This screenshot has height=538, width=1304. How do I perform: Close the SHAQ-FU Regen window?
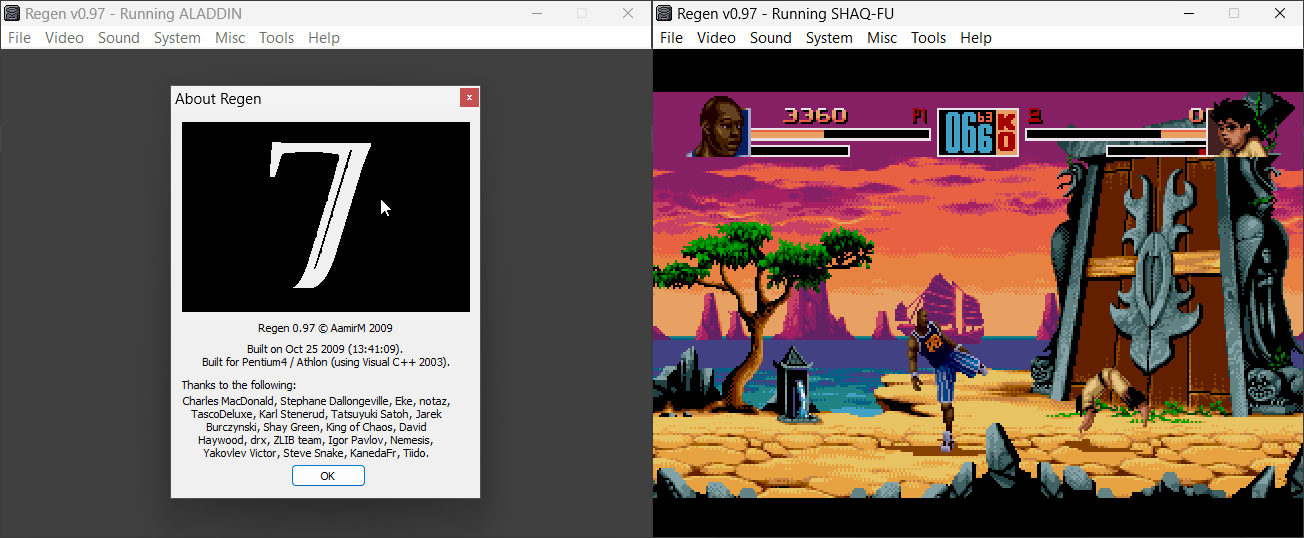[1280, 13]
